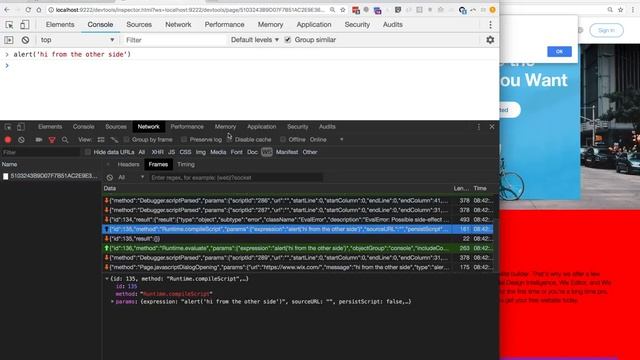Switch to Headers tab of the request
The width and height of the screenshot is (640, 360).
tap(128, 164)
